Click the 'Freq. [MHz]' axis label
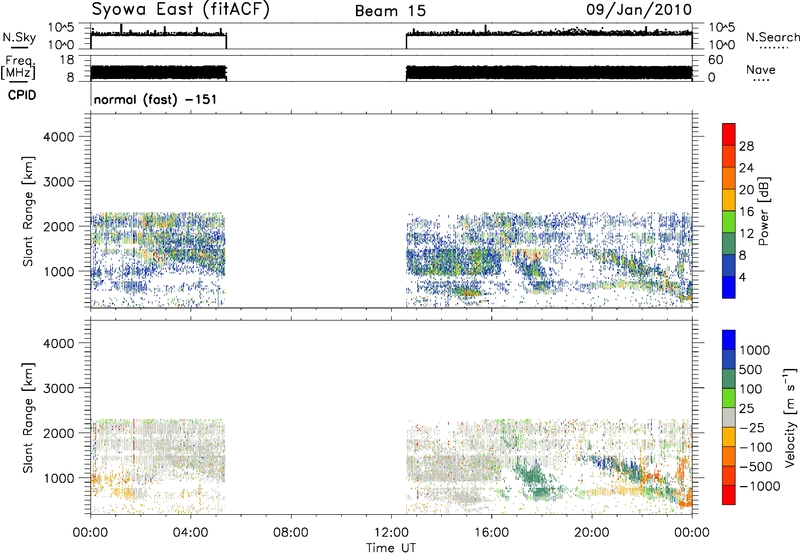 point(18,67)
